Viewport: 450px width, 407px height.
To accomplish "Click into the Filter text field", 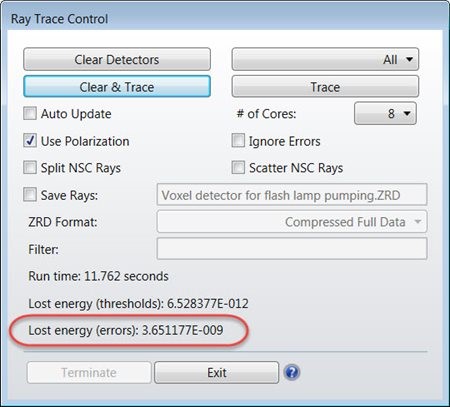I will [x=292, y=249].
